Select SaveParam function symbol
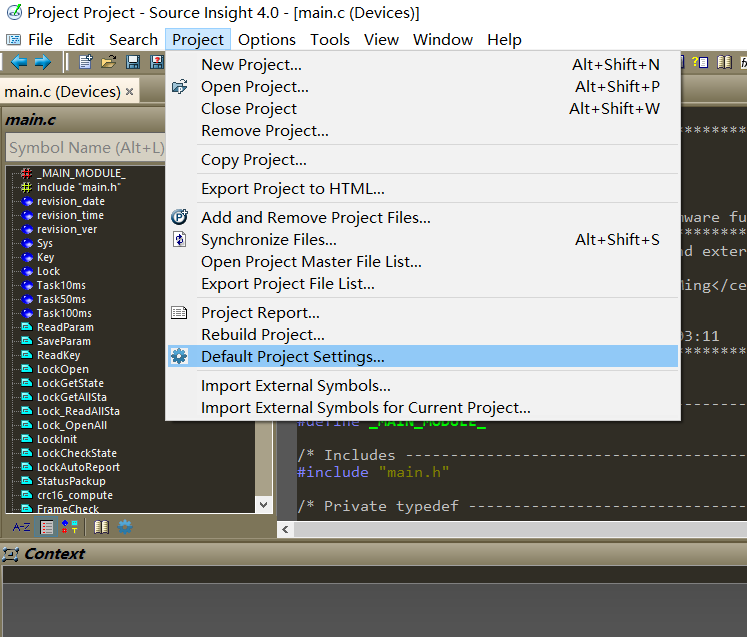The height and width of the screenshot is (637, 747). (63, 341)
